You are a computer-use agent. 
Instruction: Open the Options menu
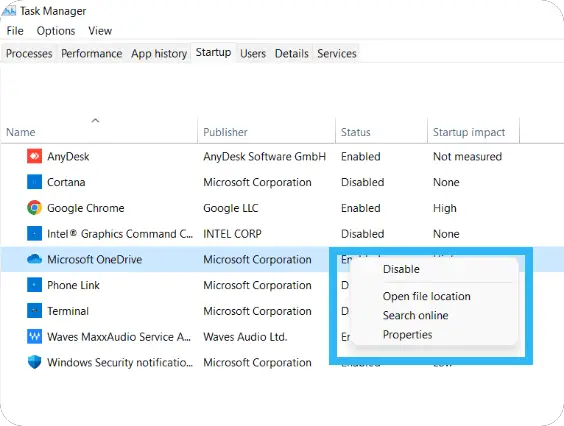[56, 31]
